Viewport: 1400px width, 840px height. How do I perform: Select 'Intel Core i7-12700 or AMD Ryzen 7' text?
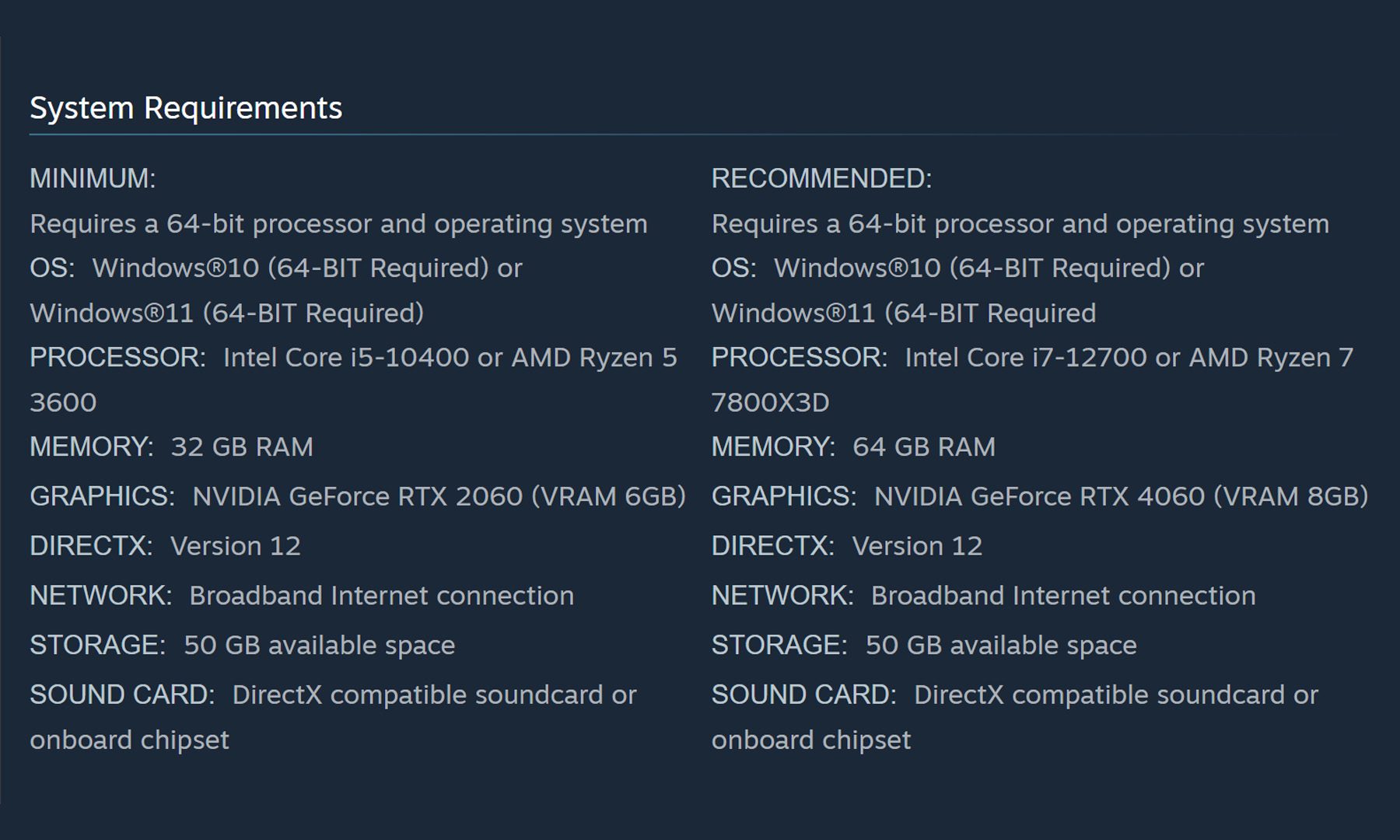[1129, 358]
